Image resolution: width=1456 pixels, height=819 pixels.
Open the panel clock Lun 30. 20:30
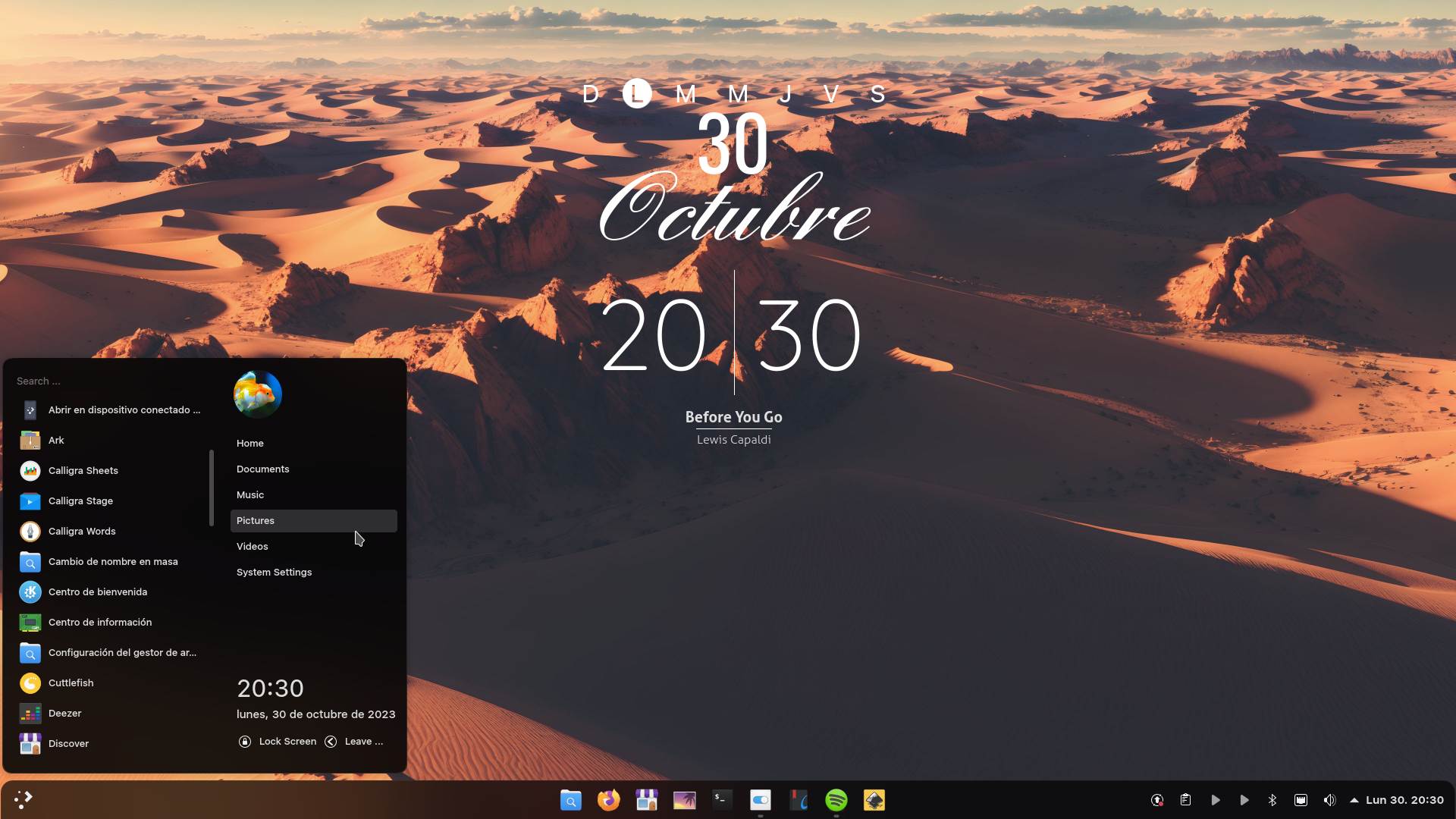click(x=1404, y=800)
